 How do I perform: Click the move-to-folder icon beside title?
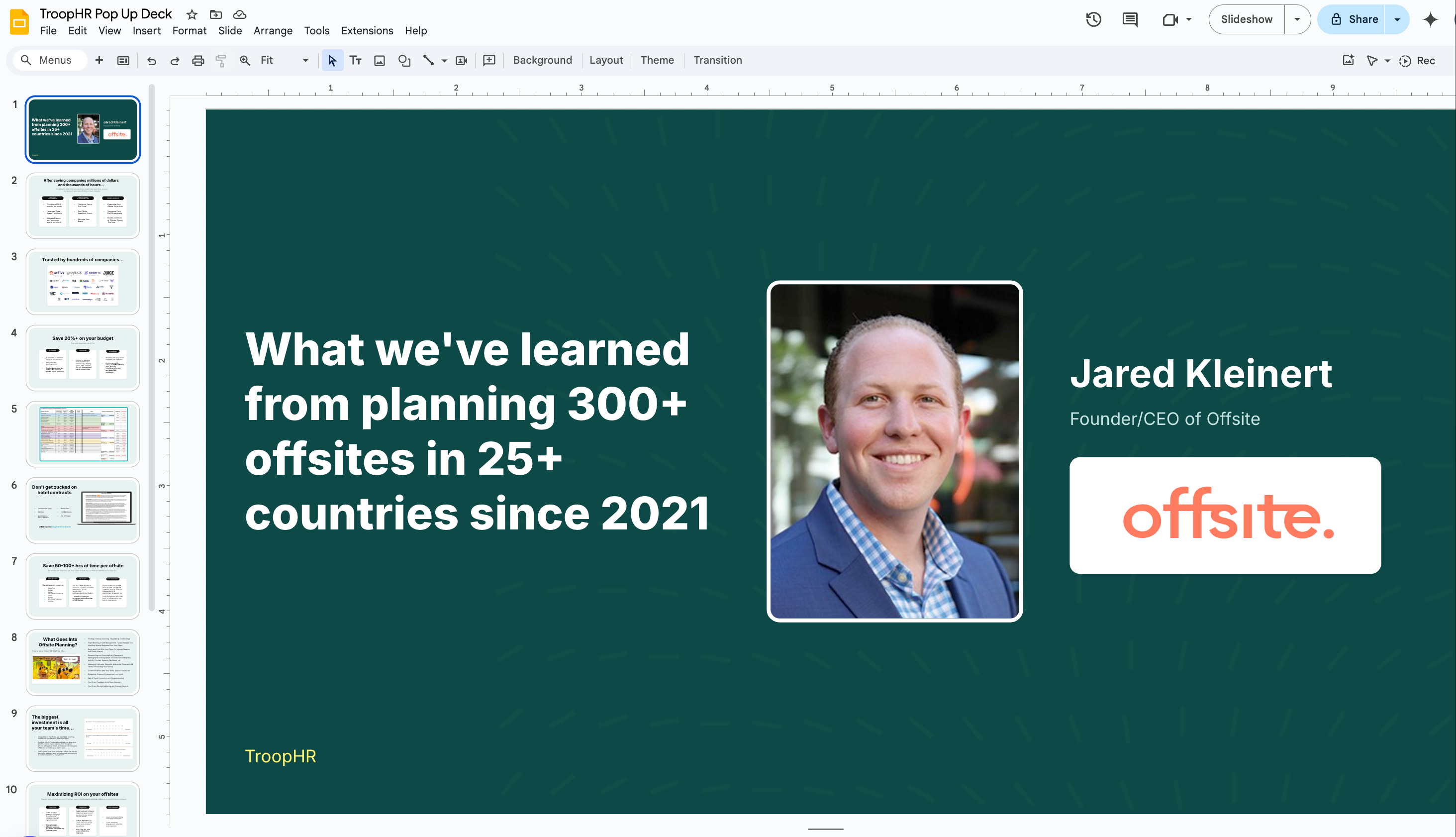pos(215,14)
